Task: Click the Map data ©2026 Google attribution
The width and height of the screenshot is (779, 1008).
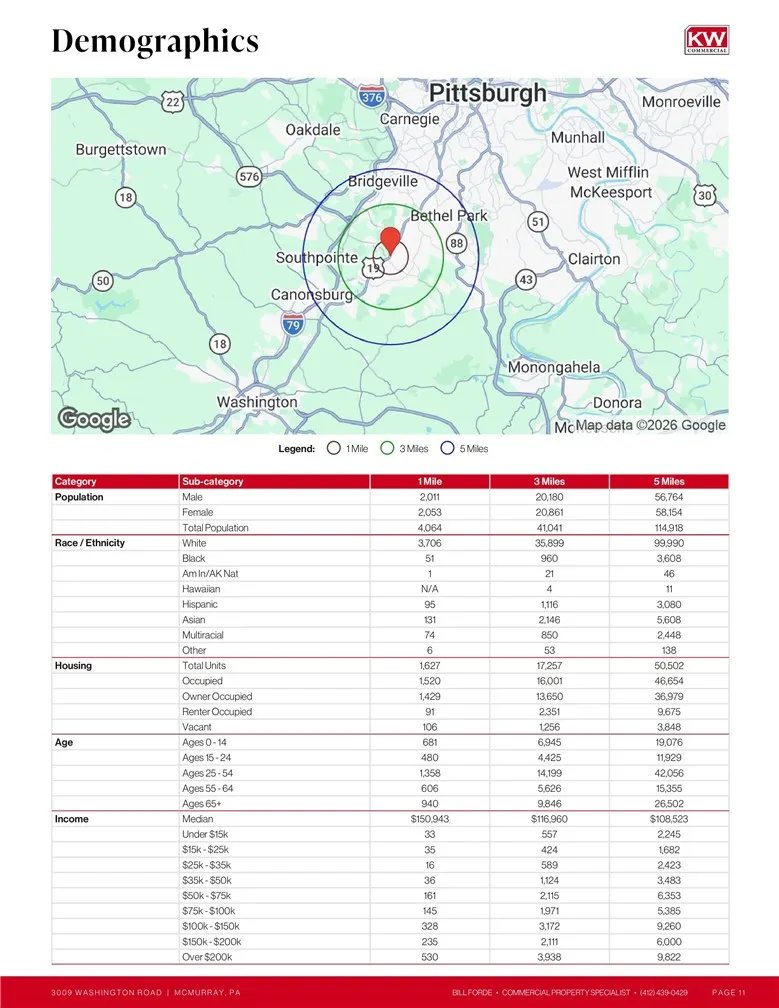Action: [x=650, y=425]
